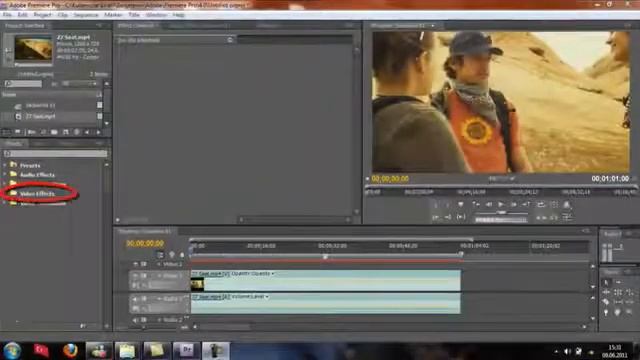Select the Pen tool
The width and height of the screenshot is (640, 360).
pyautogui.click(x=607, y=312)
